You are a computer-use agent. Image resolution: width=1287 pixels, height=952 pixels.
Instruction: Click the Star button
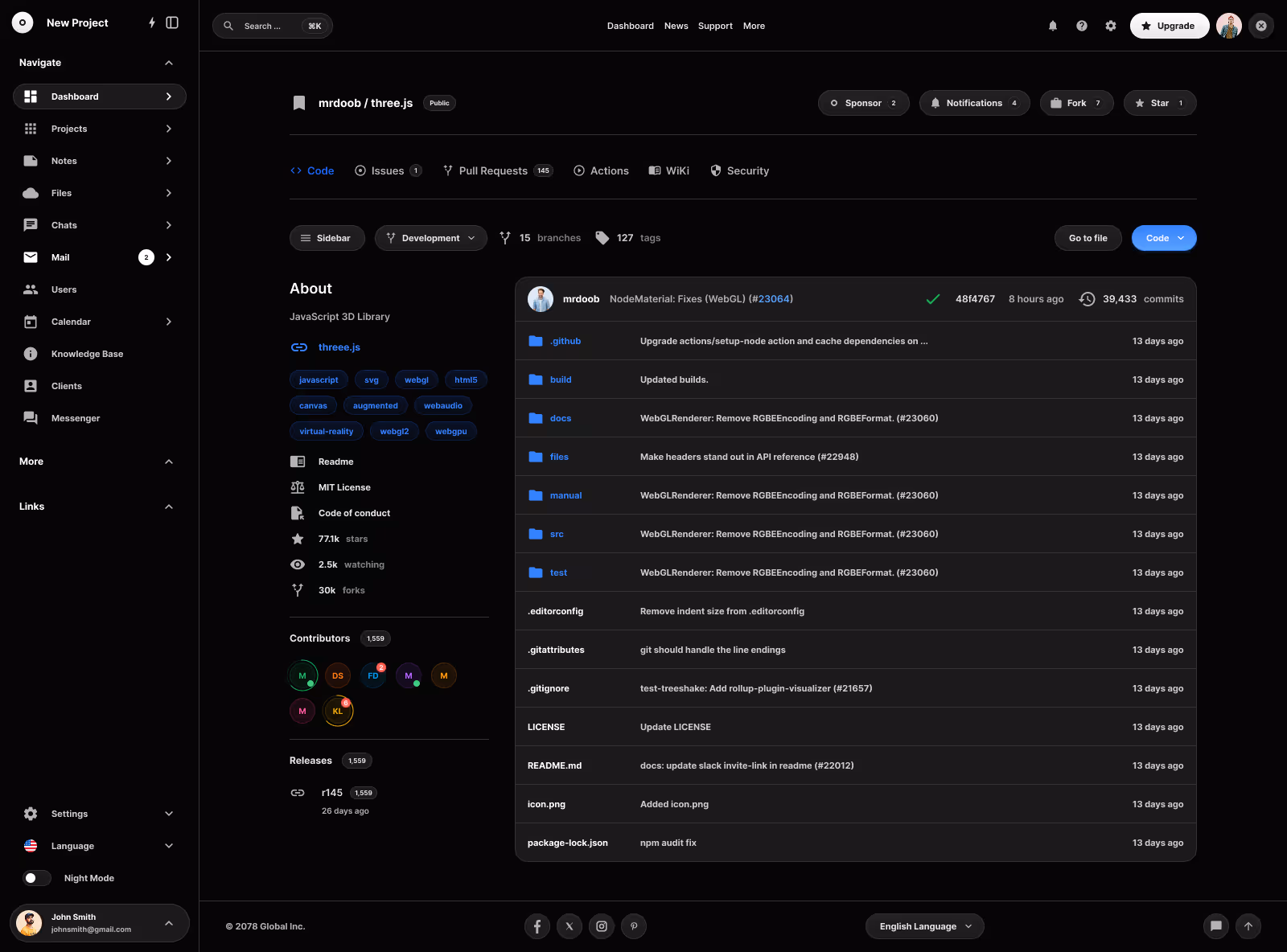pos(1160,103)
